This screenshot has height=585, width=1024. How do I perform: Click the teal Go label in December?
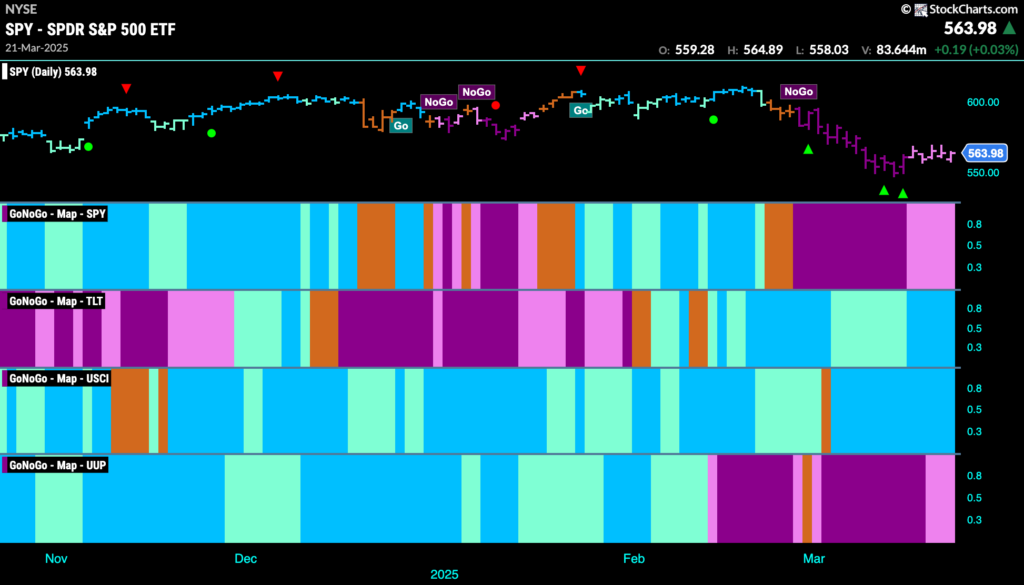400,125
